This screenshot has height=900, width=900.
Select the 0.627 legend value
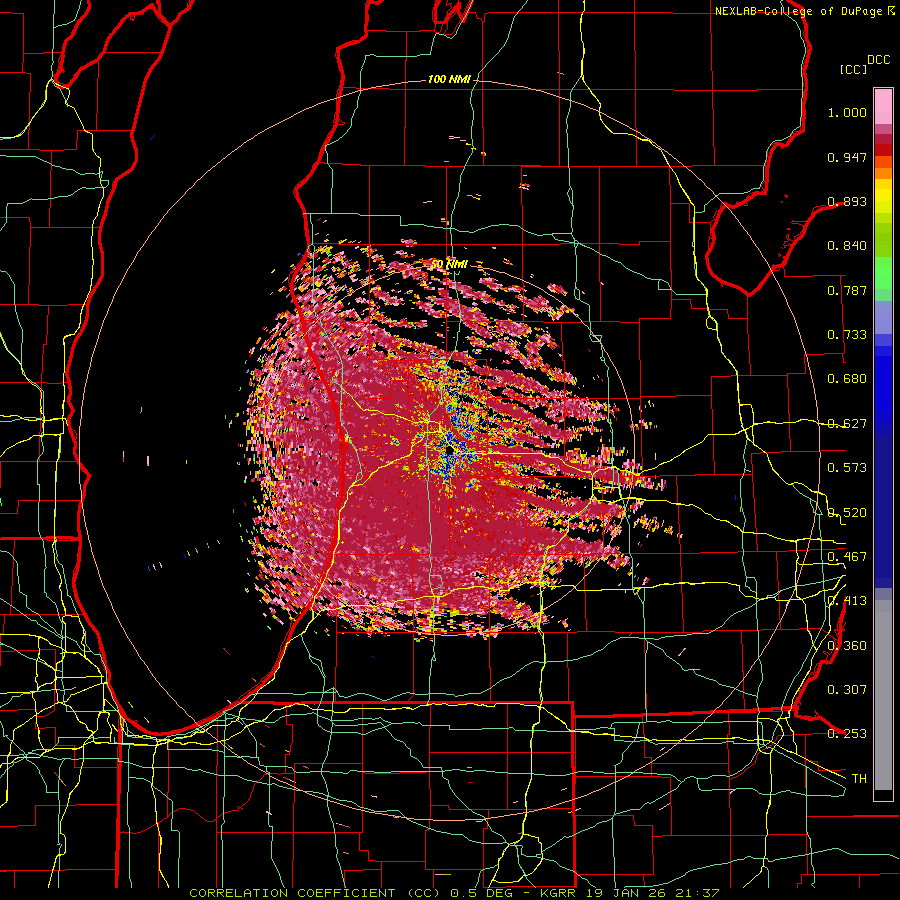pyautogui.click(x=847, y=424)
